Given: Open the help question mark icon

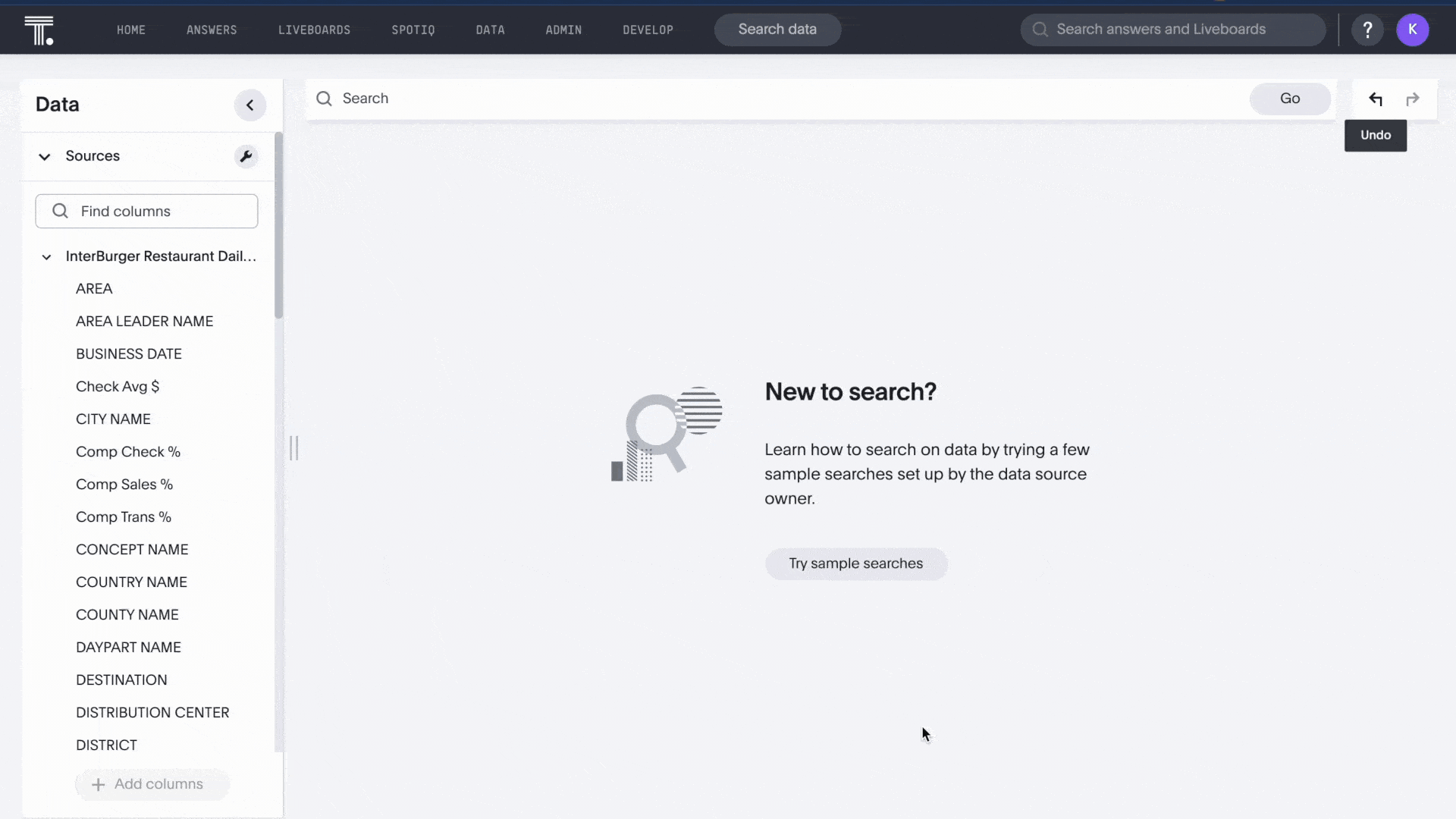Looking at the screenshot, I should [1367, 30].
